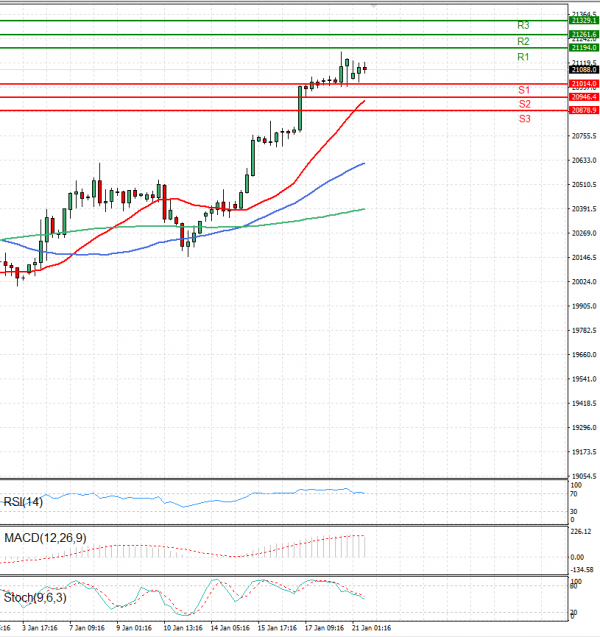The width and height of the screenshot is (600, 637).
Task: Click the 19418.5 price axis value
Action: point(584,403)
